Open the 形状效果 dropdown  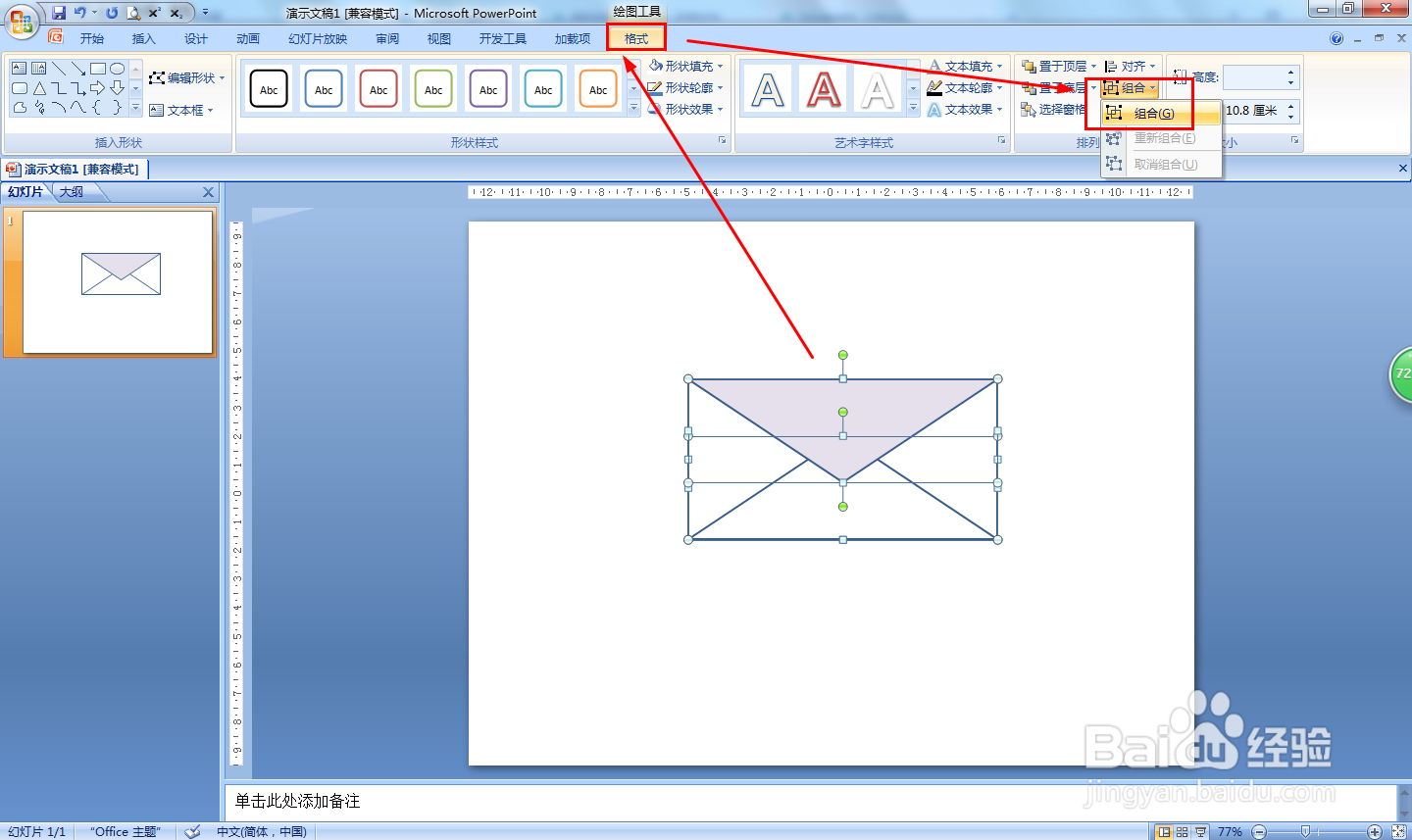pyautogui.click(x=686, y=109)
